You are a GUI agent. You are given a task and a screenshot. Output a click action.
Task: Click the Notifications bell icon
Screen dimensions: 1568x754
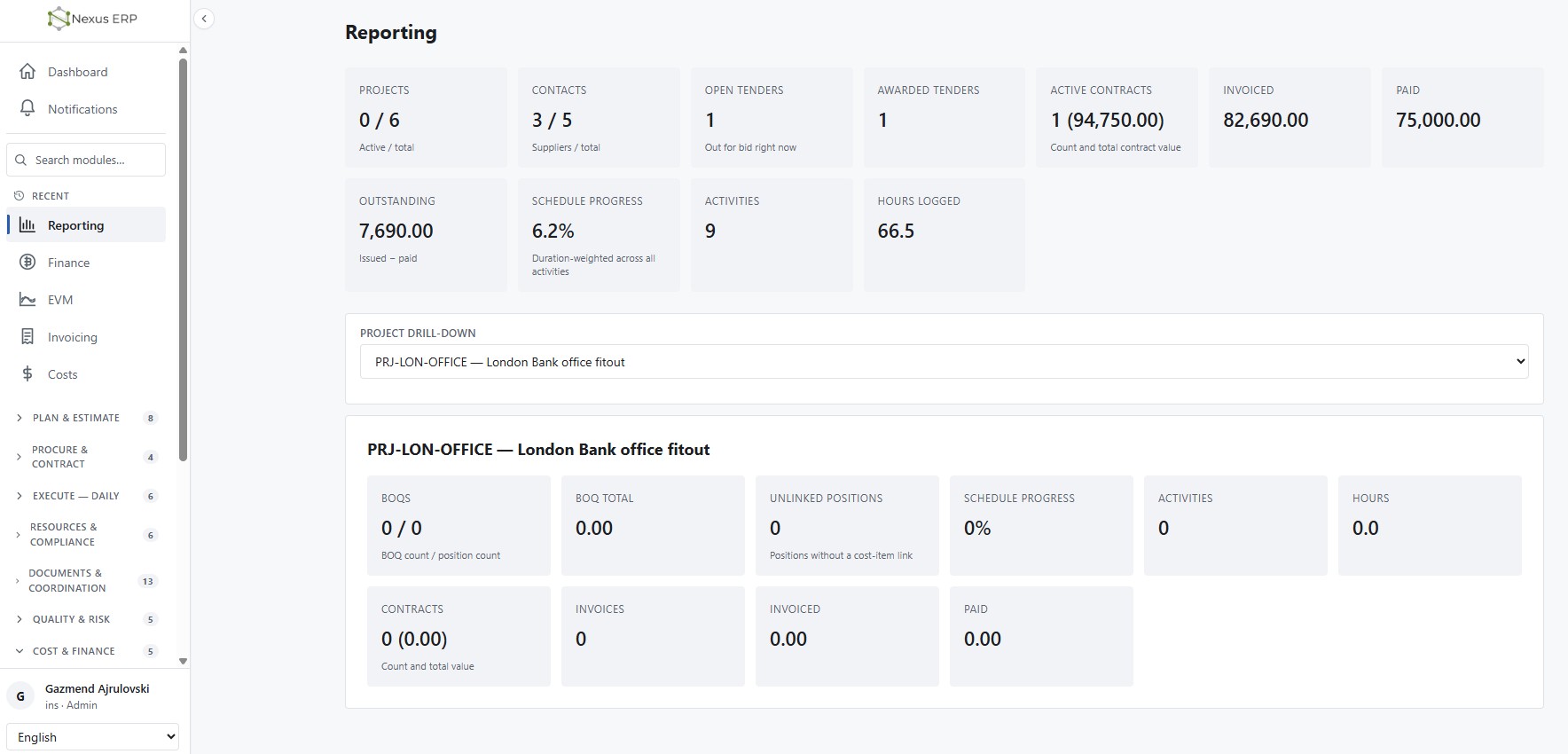[27, 109]
